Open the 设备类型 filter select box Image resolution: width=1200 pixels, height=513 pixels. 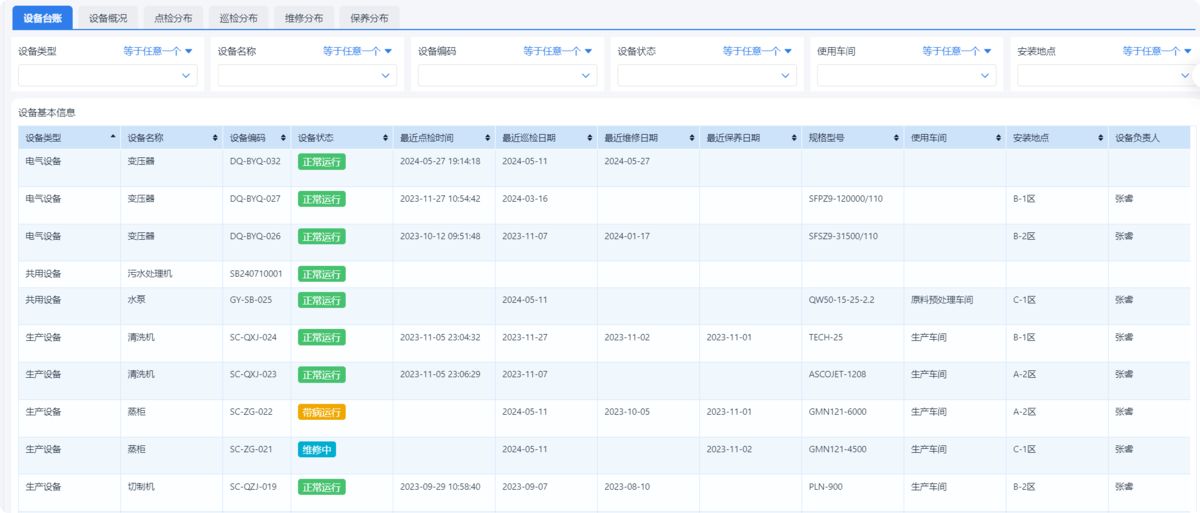tap(108, 75)
